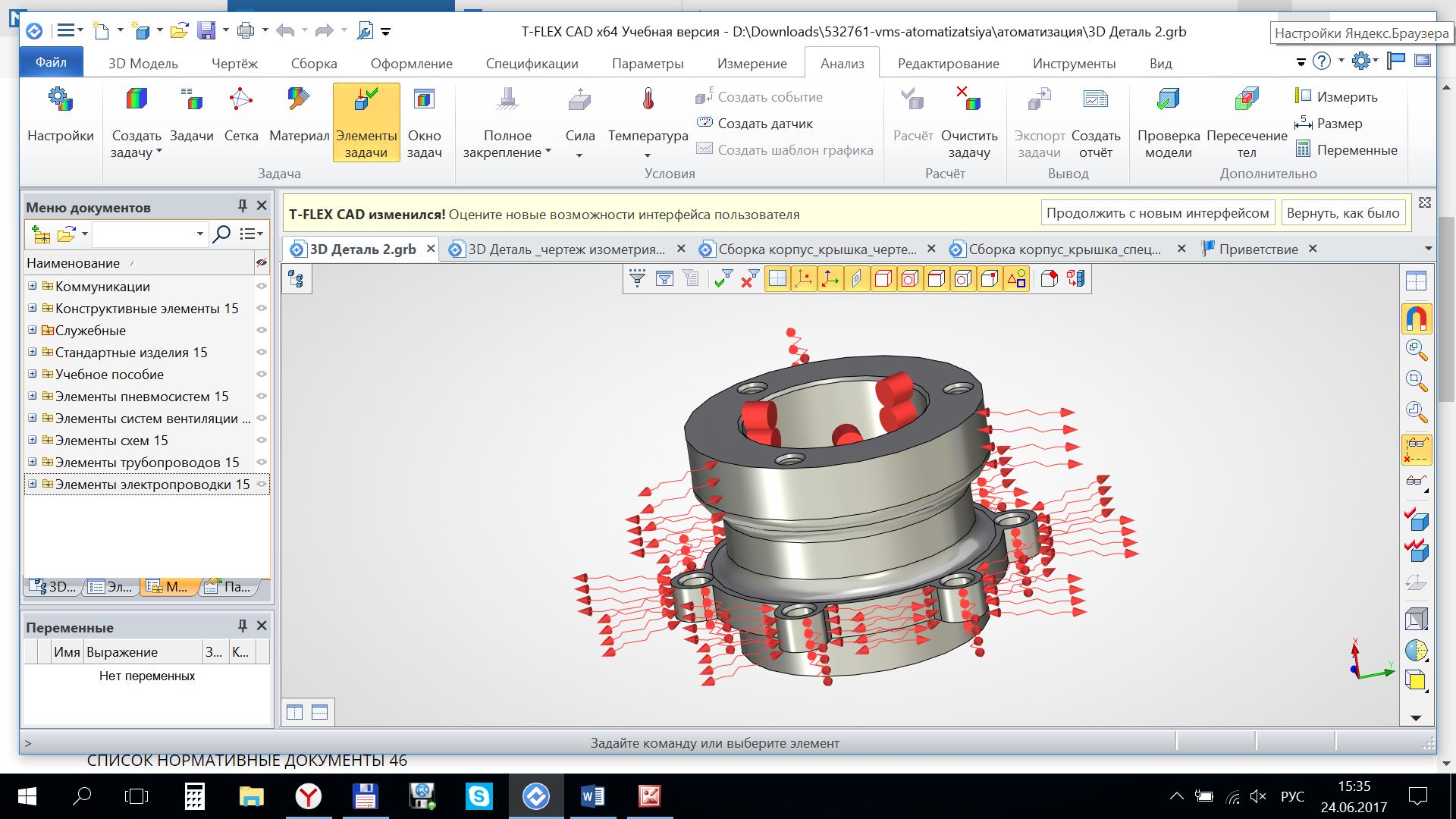Click the save icon in quick toolbar
This screenshot has width=1456, height=819.
pos(206,30)
